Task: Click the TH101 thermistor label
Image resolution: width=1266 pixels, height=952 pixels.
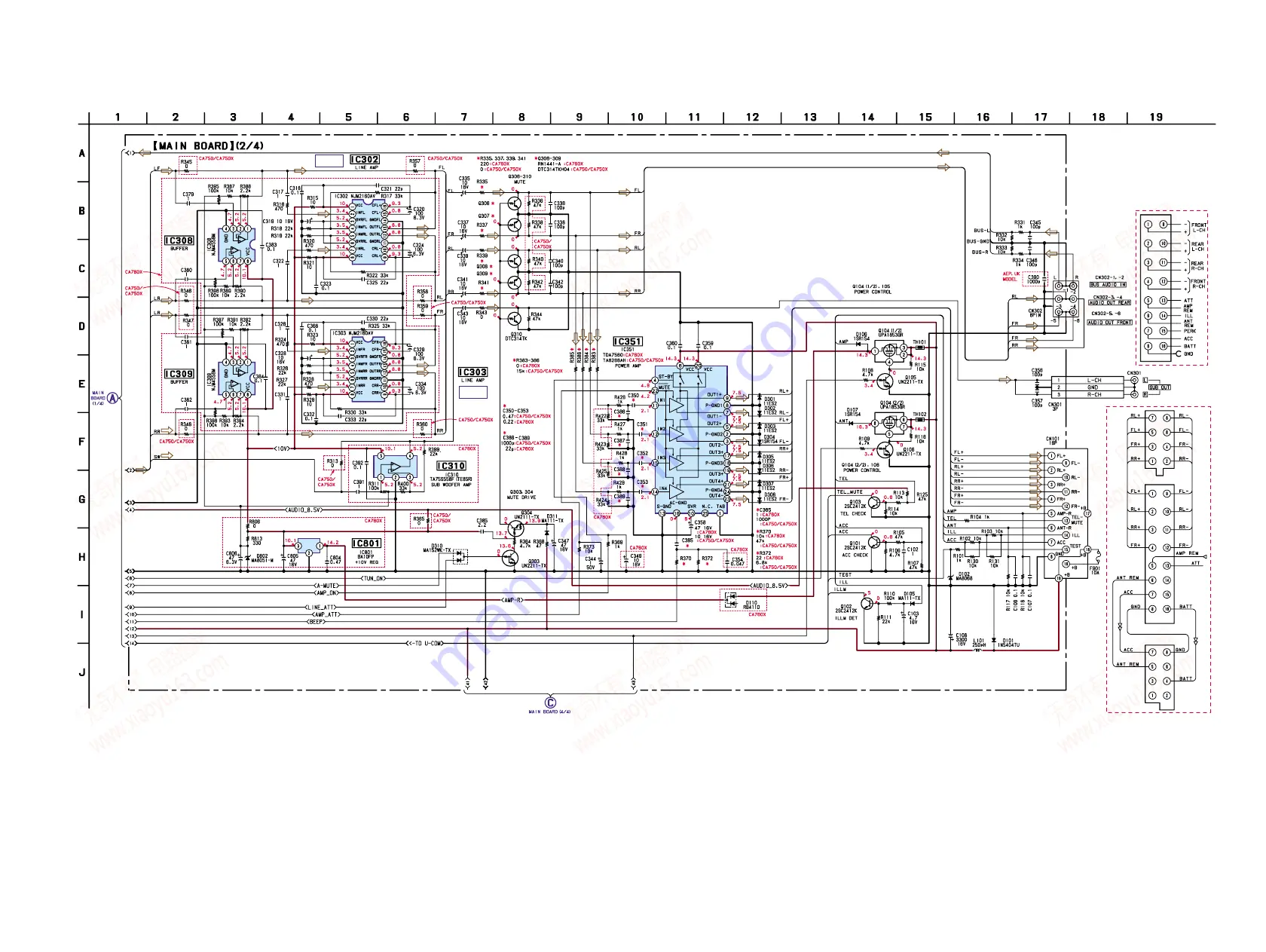Action: (x=919, y=342)
